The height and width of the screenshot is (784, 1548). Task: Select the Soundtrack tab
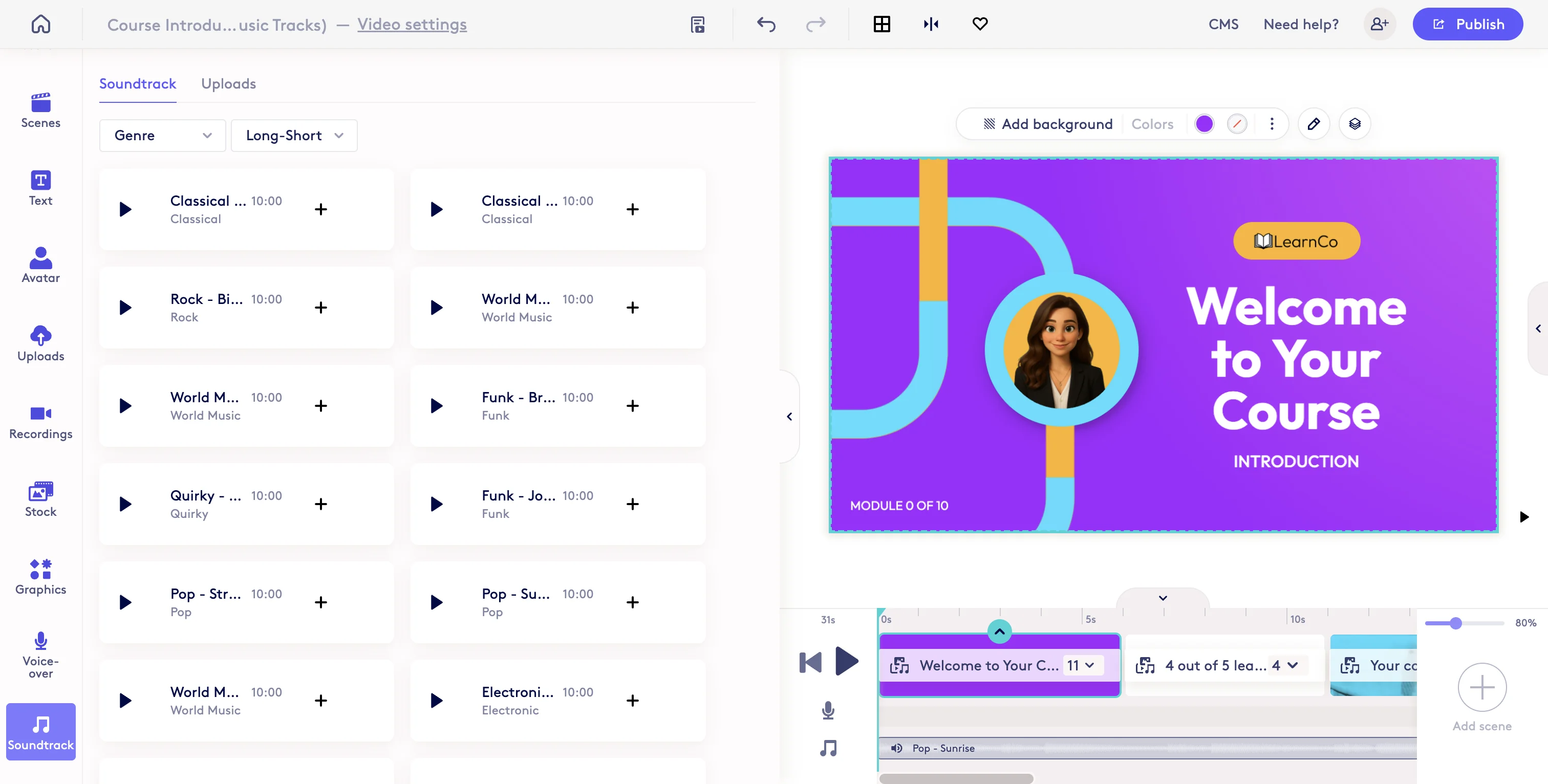pyautogui.click(x=138, y=83)
